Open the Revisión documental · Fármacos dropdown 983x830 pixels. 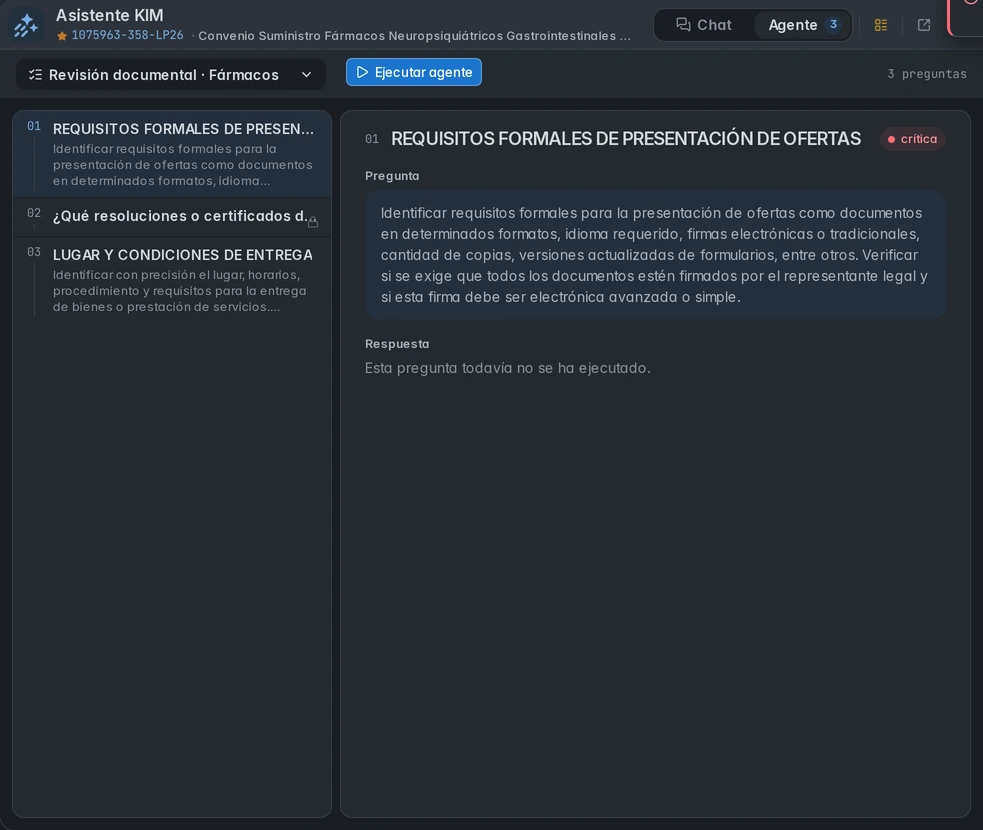pos(171,75)
